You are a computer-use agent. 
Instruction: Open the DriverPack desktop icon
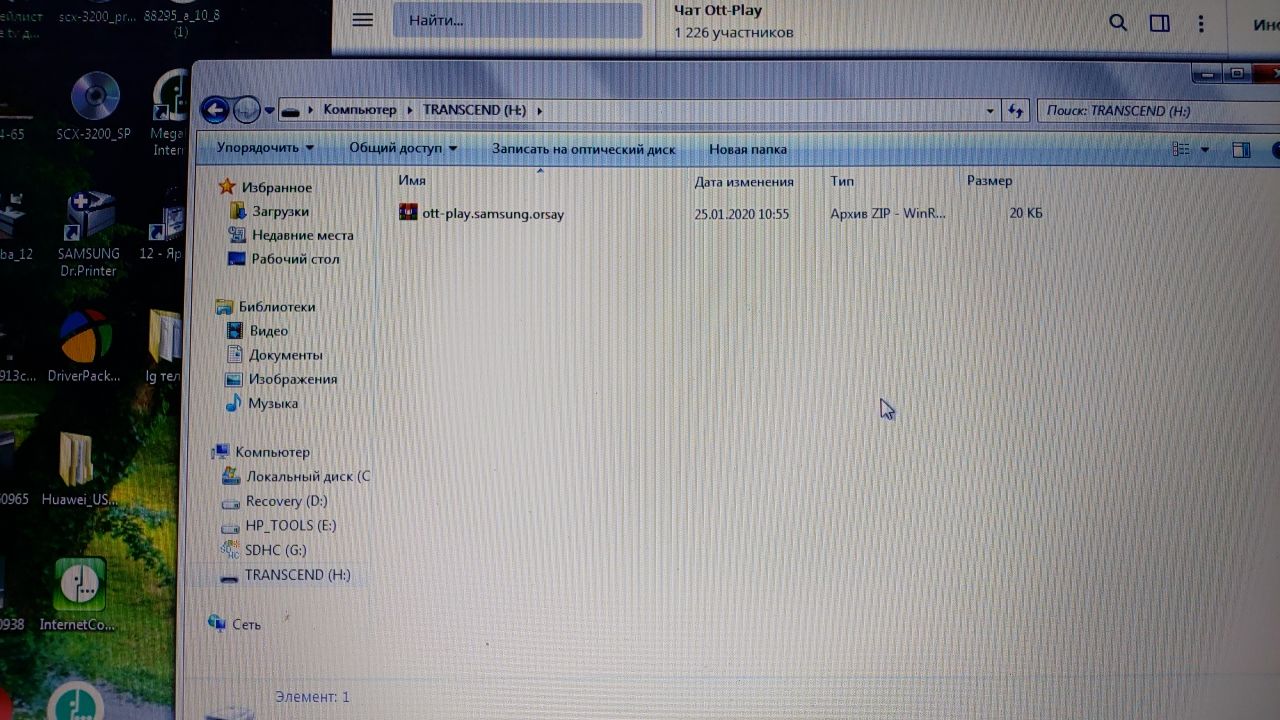pos(84,346)
